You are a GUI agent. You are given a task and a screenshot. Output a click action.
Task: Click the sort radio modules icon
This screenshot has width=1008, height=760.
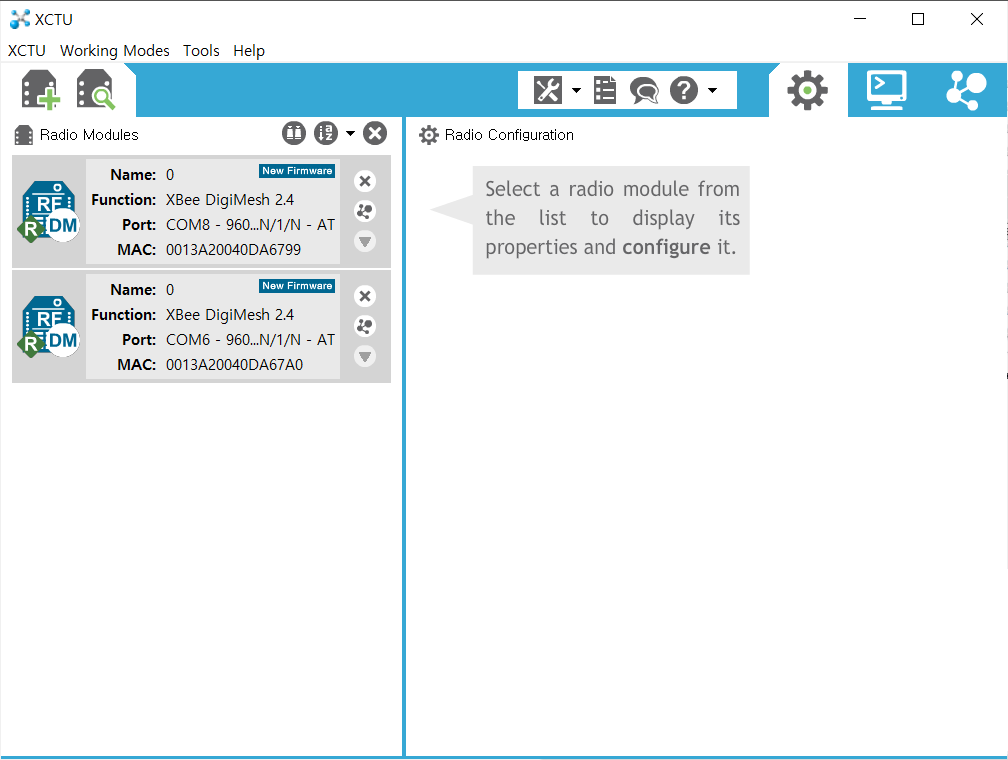click(326, 133)
